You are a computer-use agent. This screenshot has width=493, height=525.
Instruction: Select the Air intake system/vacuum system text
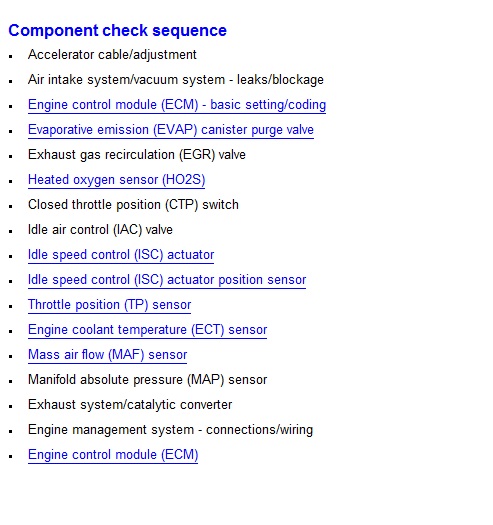click(x=127, y=80)
